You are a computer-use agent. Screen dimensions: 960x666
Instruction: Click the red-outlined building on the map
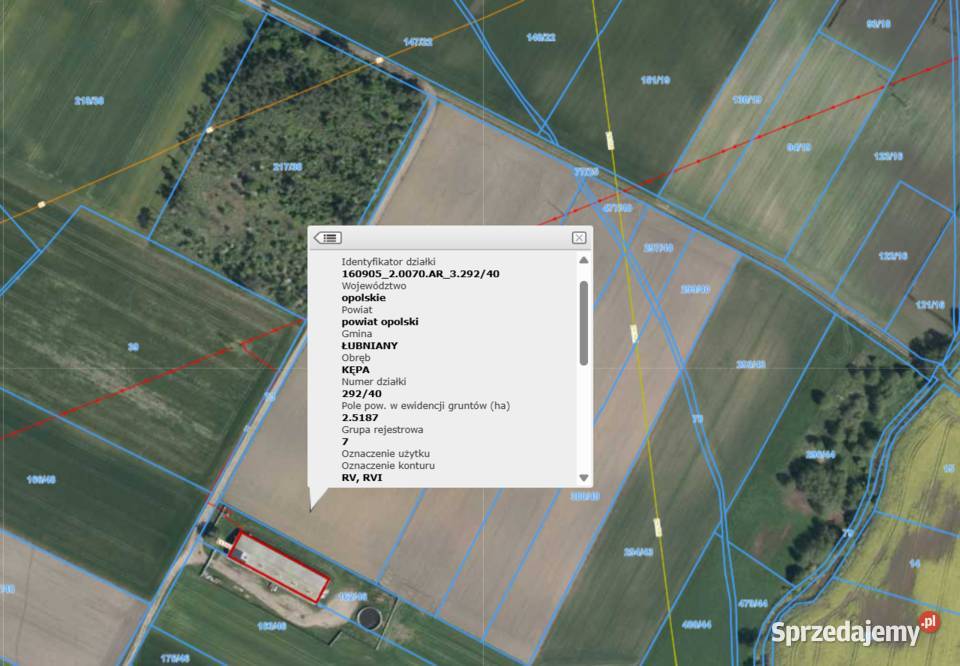279,567
